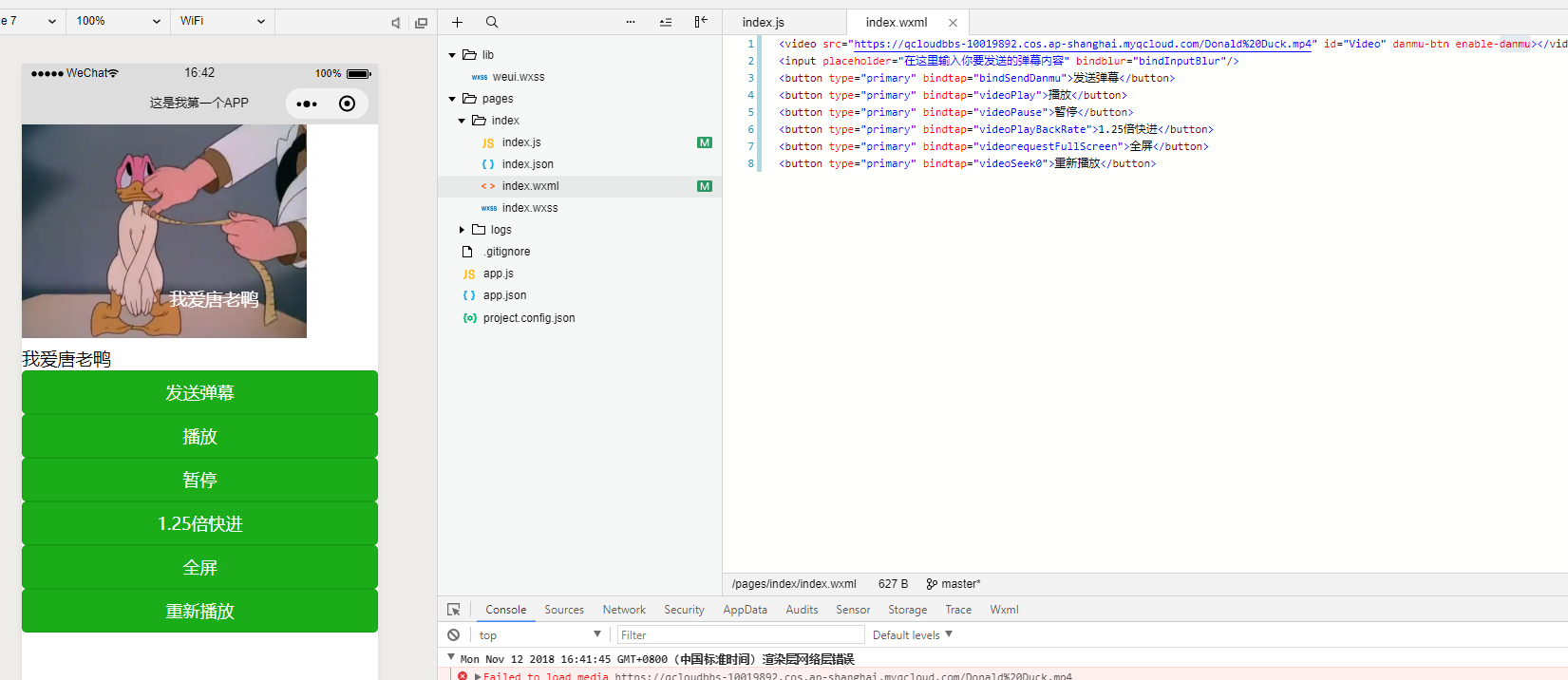Click the master git branch indicator

point(954,584)
